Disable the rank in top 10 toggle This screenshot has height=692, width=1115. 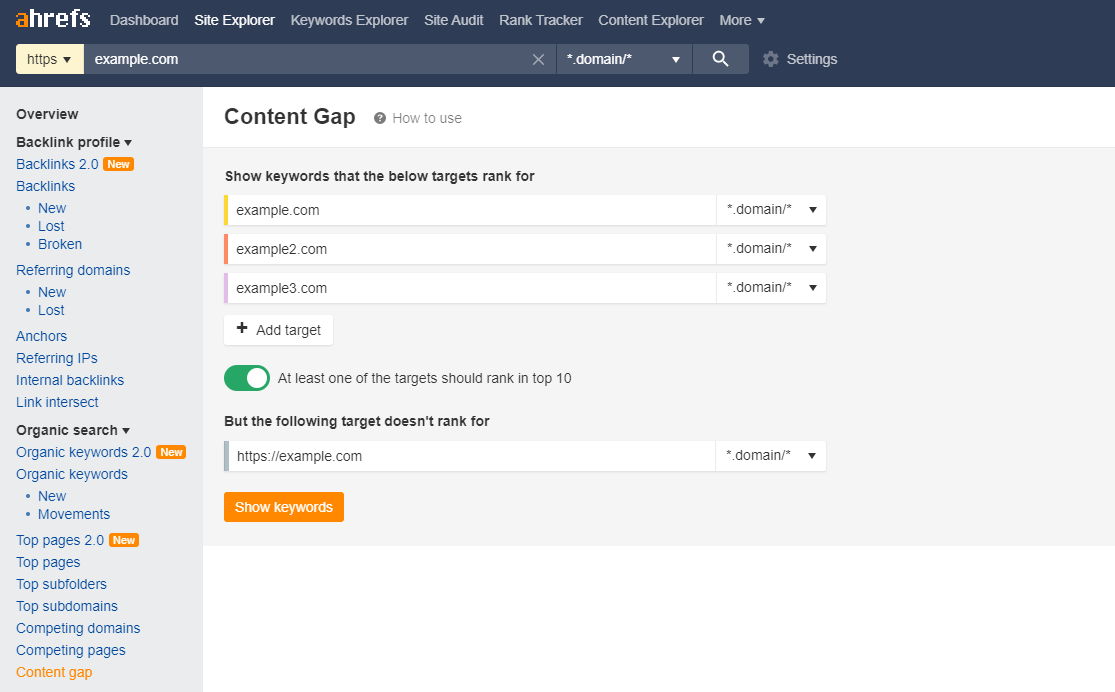pos(246,378)
